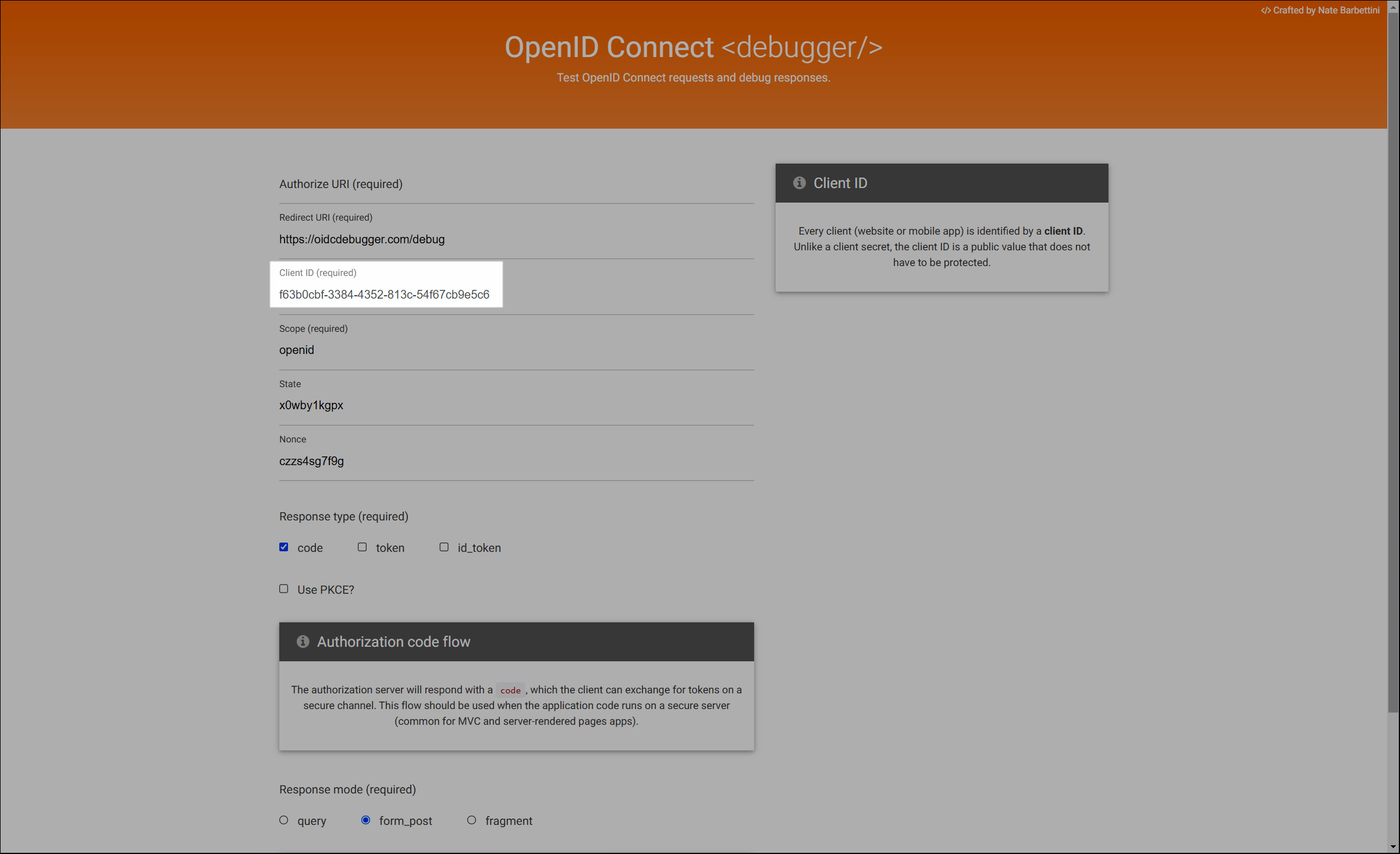Select the query response mode radio
Image resolution: width=1400 pixels, height=854 pixels.
[x=284, y=820]
